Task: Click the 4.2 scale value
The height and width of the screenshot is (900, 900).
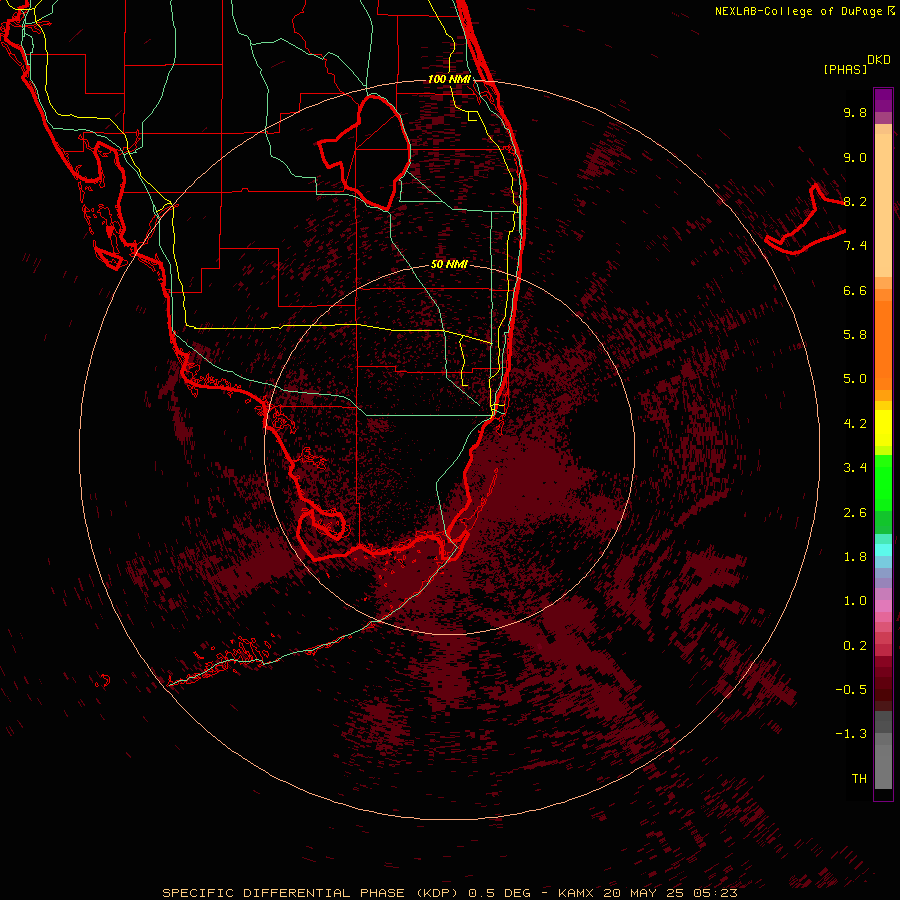Action: pos(855,424)
